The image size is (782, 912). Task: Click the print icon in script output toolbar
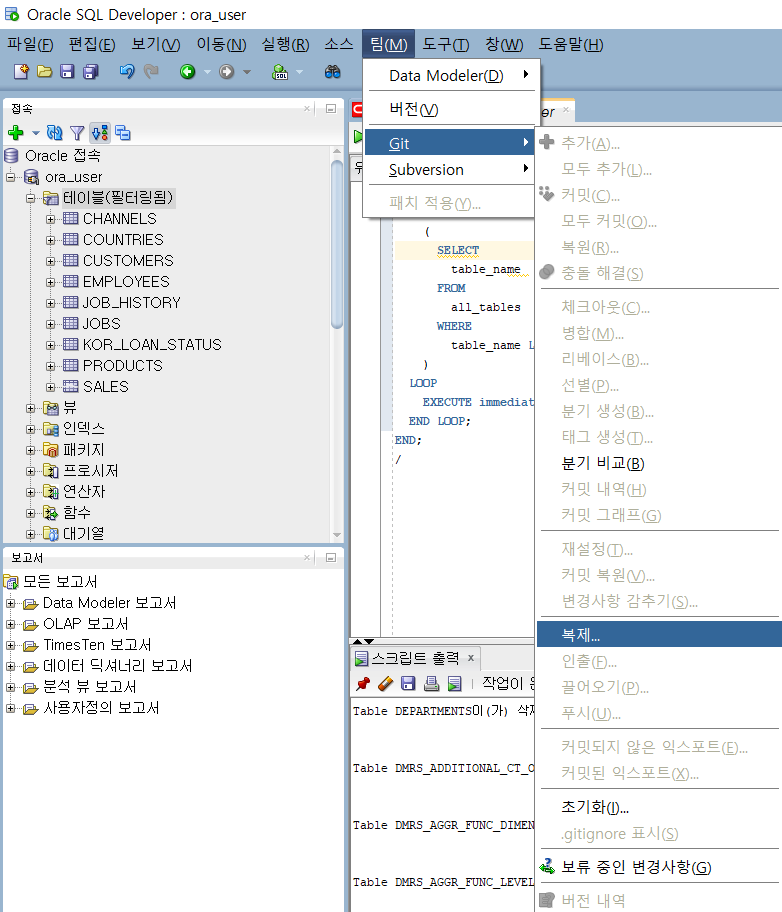(x=431, y=683)
